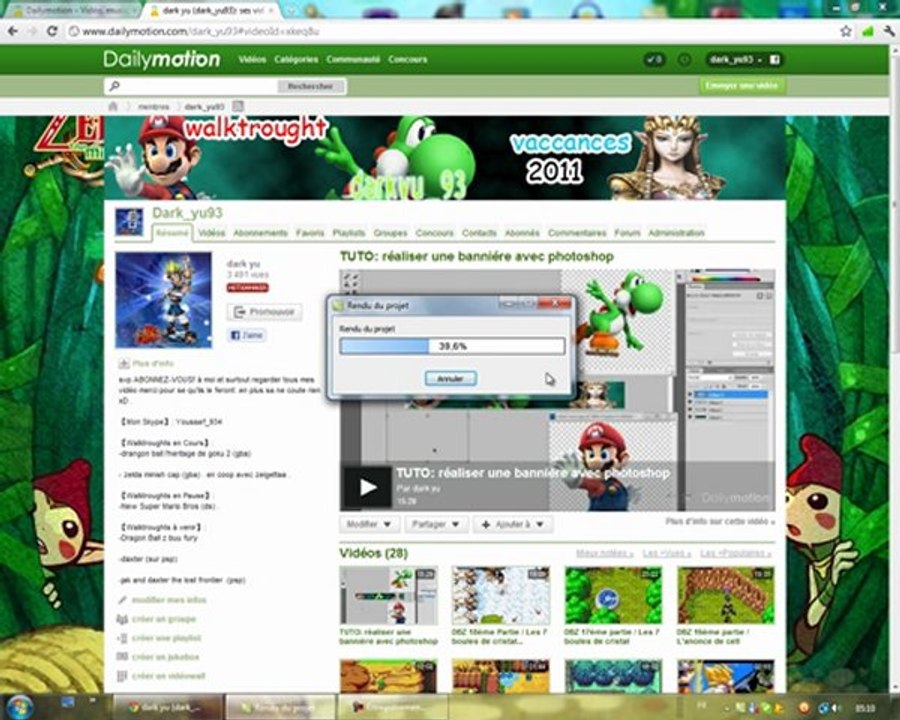900x720 pixels.
Task: Open the Abonnements profile tab
Action: [x=260, y=233]
